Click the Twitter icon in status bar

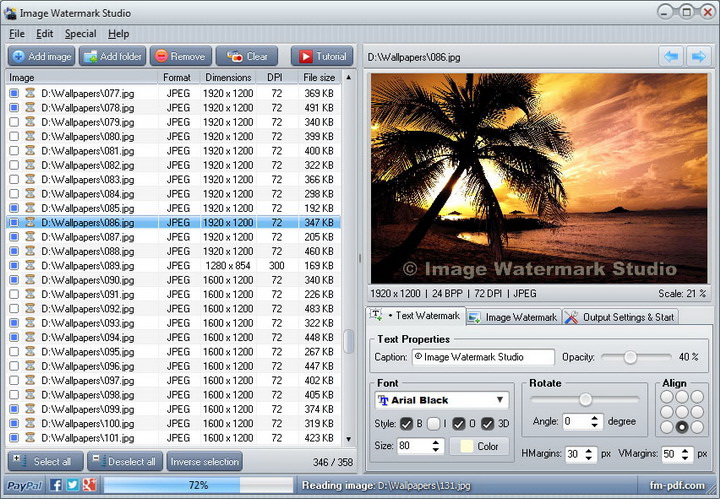click(72, 485)
